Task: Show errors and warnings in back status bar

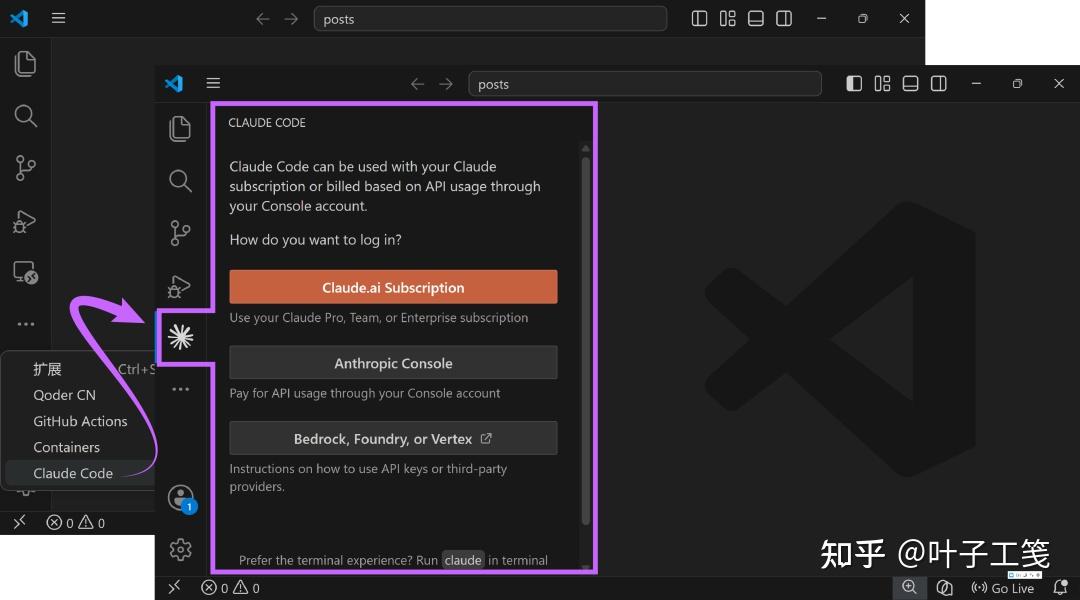Action: 75,523
